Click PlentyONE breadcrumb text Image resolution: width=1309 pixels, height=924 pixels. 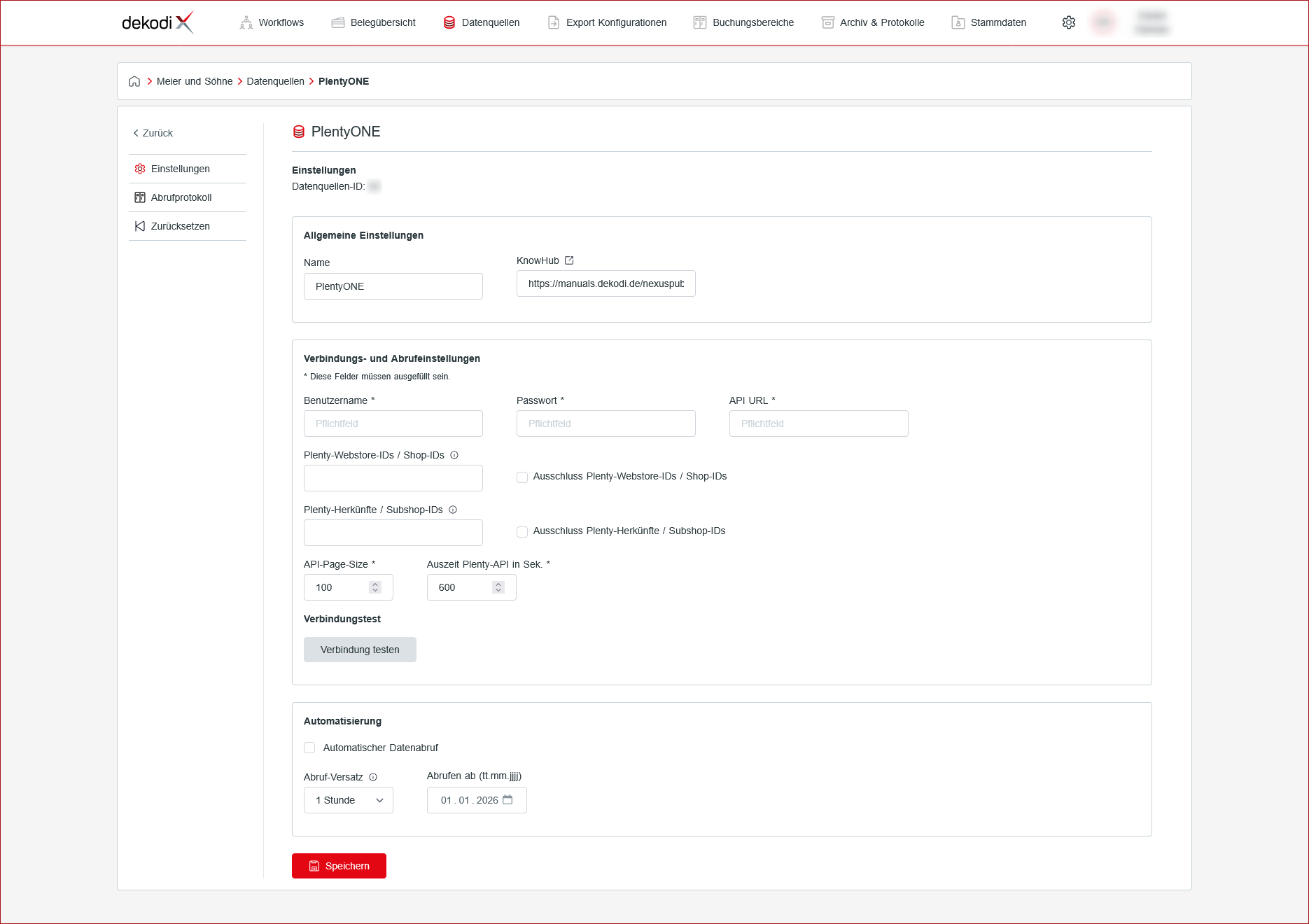(344, 81)
